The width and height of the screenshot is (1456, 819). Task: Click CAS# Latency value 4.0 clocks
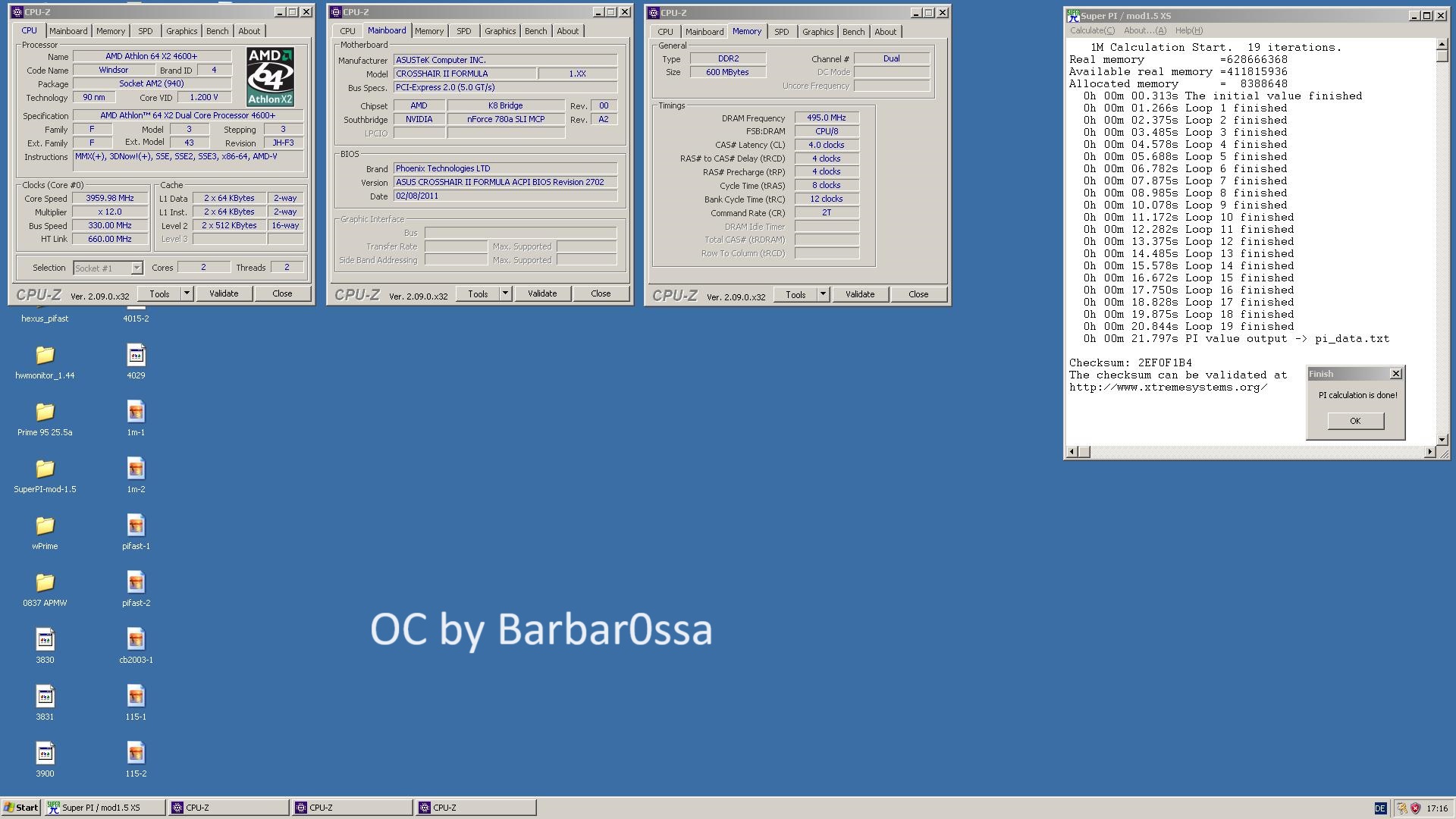(x=827, y=146)
